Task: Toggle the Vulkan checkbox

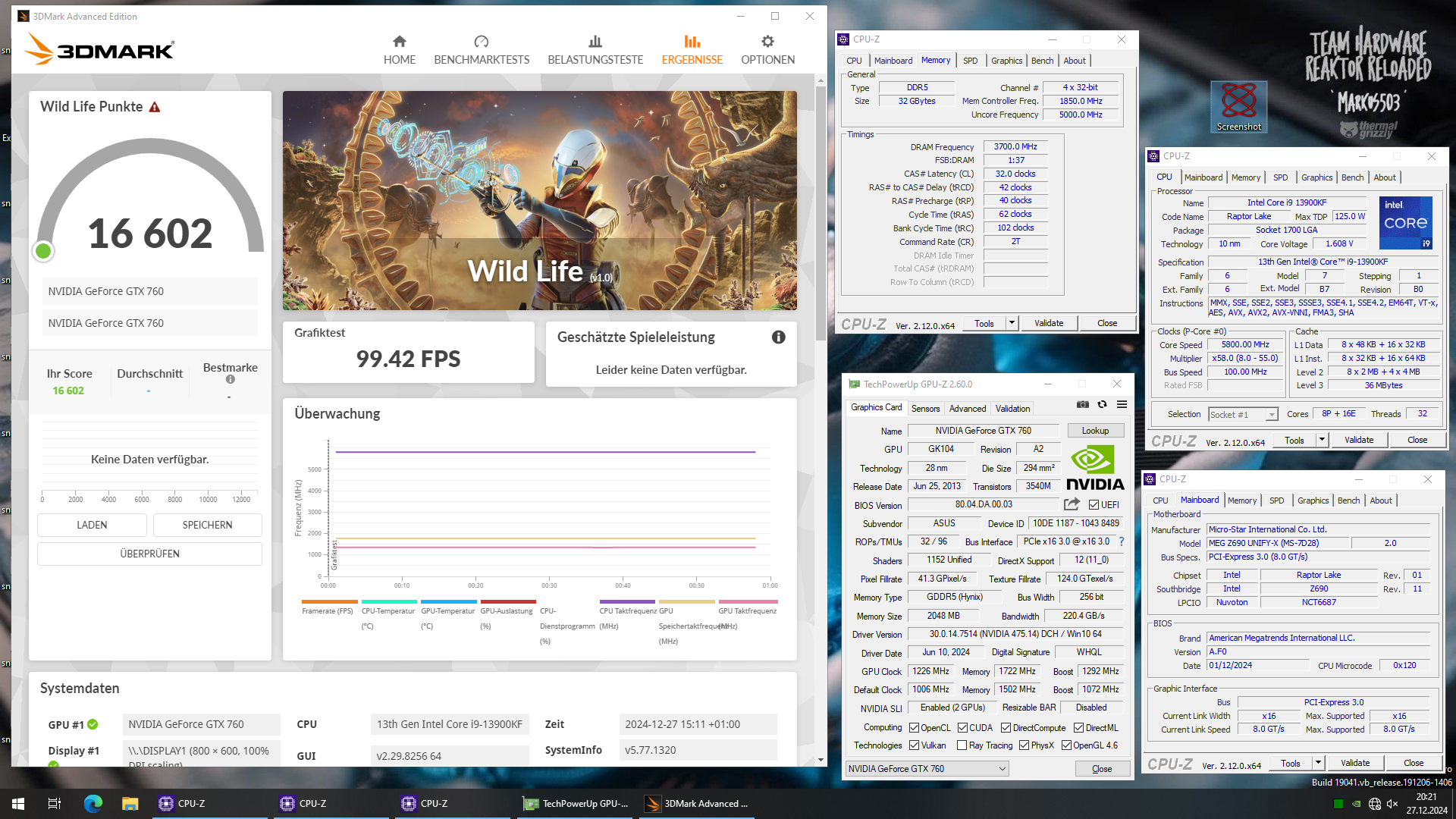Action: tap(915, 745)
